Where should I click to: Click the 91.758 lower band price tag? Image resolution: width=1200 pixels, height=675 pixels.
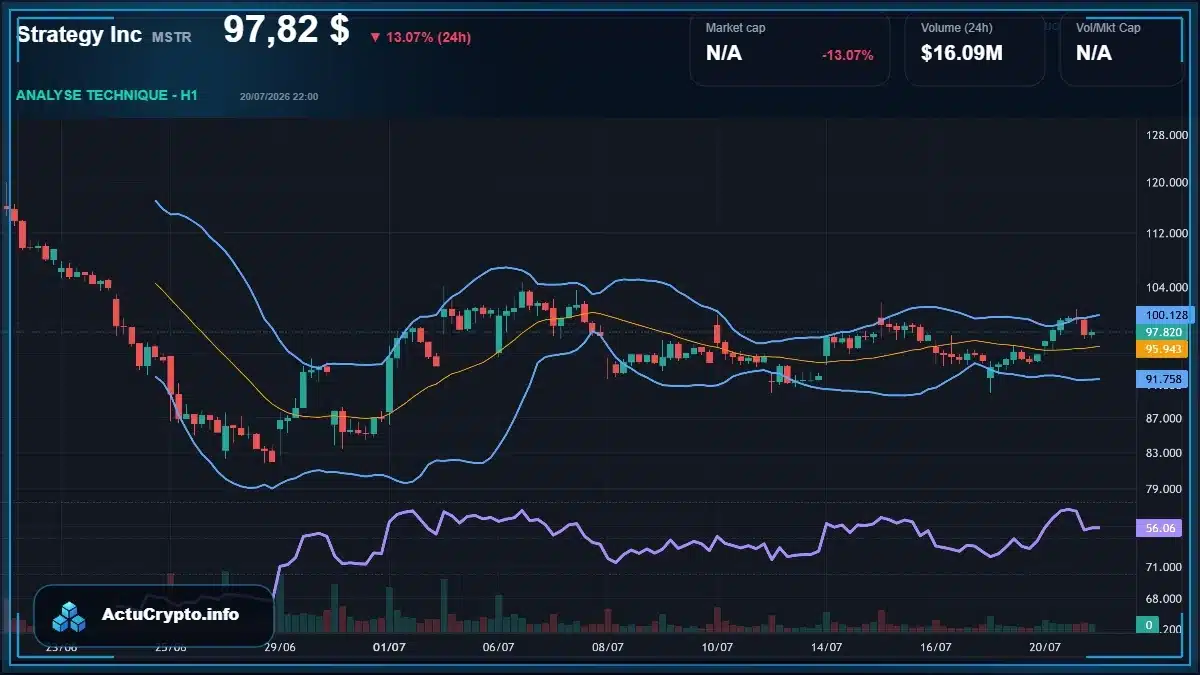coord(1160,379)
